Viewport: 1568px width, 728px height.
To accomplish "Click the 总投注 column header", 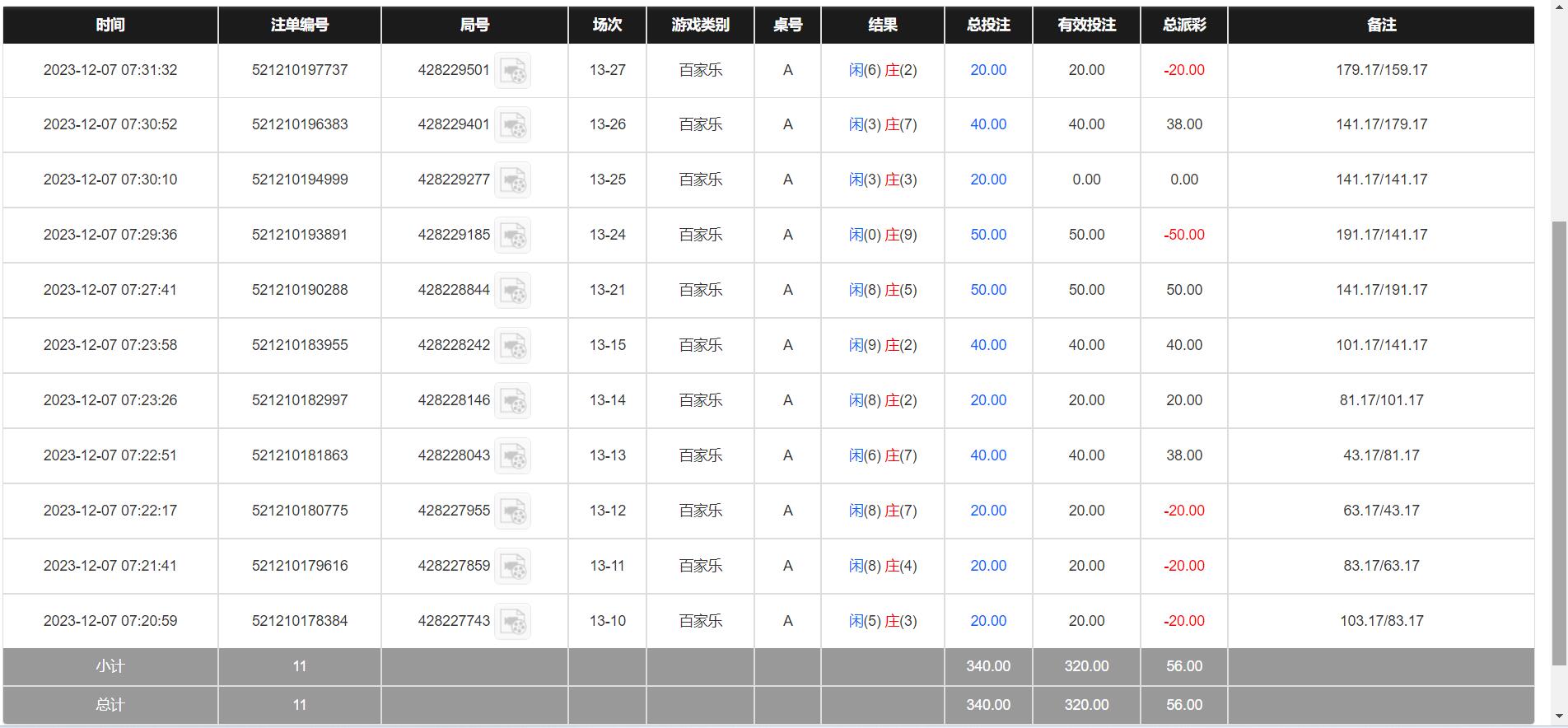I will (988, 25).
